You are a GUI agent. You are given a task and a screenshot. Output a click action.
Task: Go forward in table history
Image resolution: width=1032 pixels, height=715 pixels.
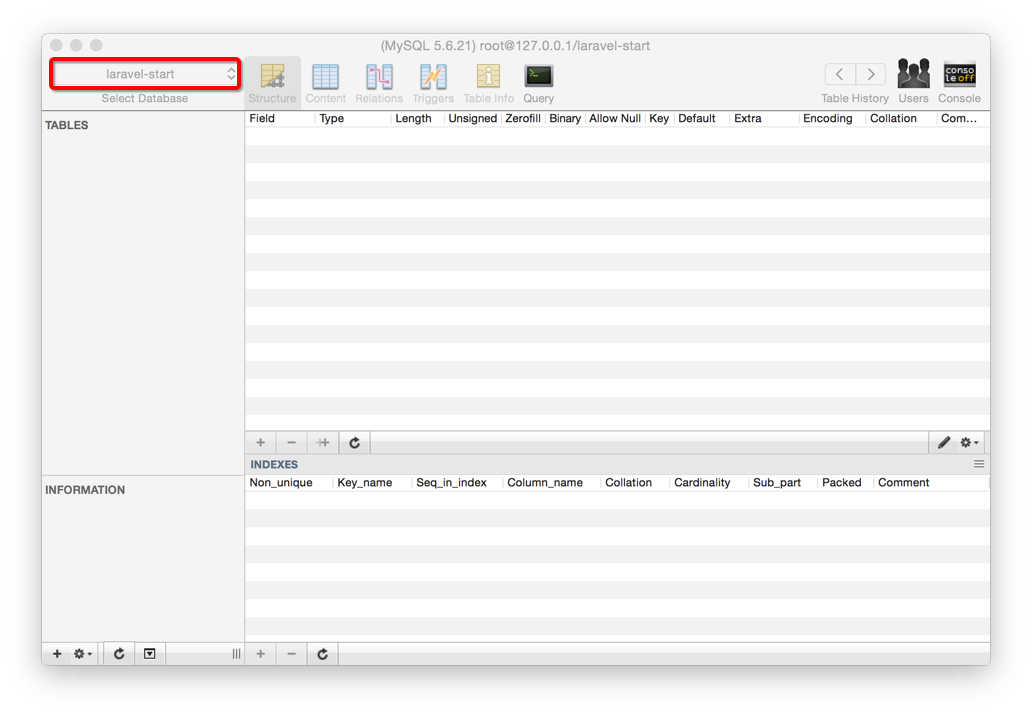point(871,74)
